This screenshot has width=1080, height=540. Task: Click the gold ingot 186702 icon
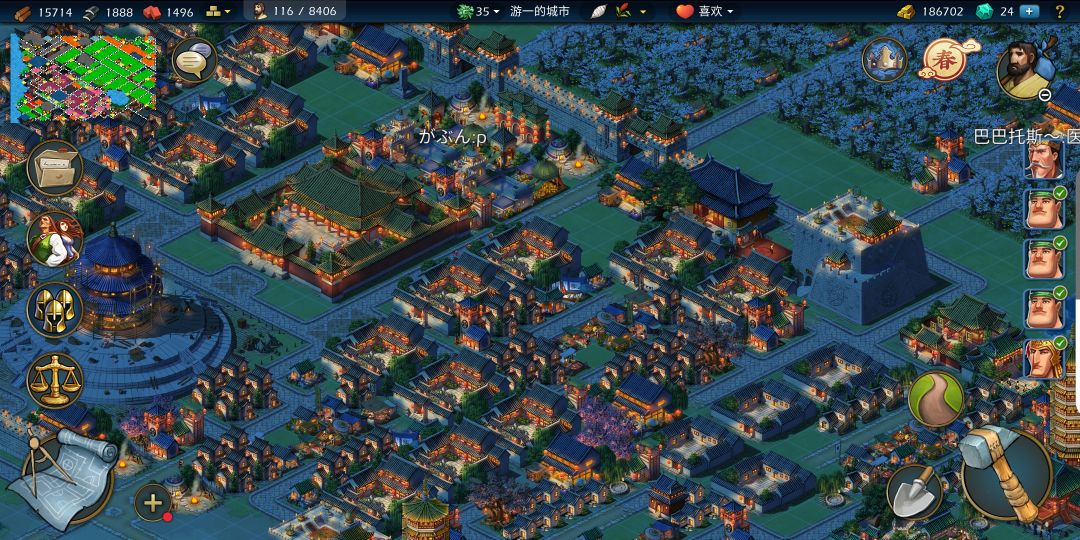(x=906, y=12)
